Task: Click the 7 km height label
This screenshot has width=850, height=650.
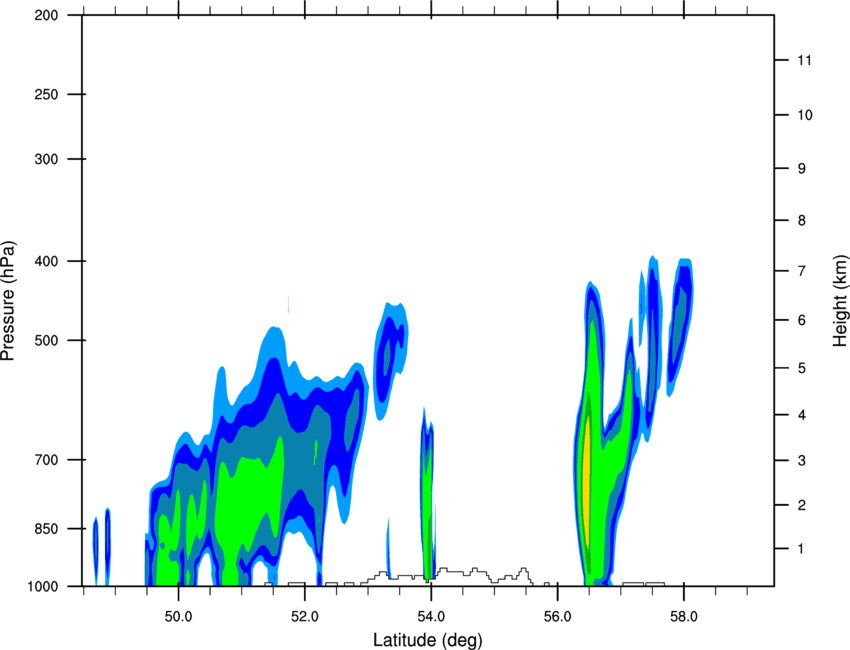Action: [x=802, y=271]
